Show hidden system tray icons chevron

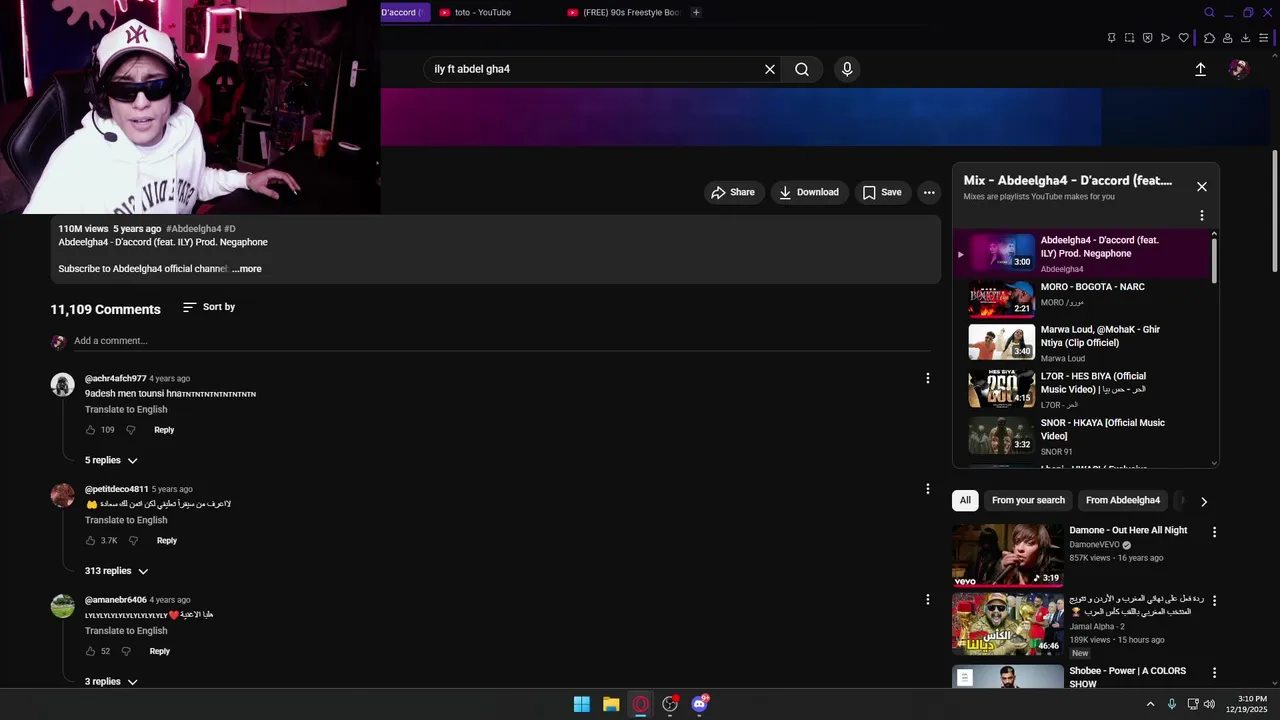coord(1150,704)
